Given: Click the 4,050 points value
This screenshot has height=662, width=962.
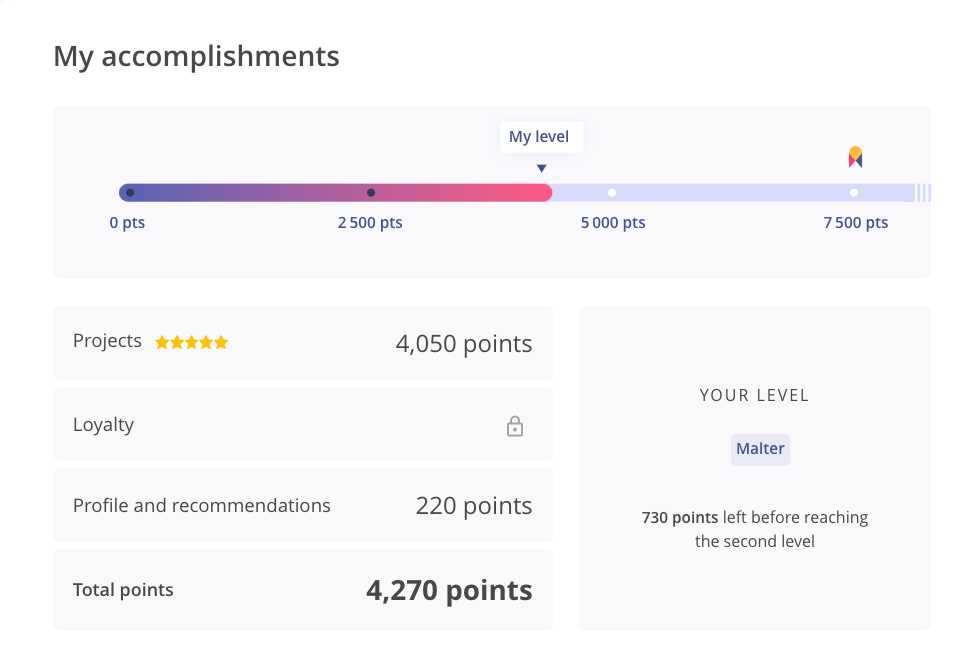Looking at the screenshot, I should 464,344.
